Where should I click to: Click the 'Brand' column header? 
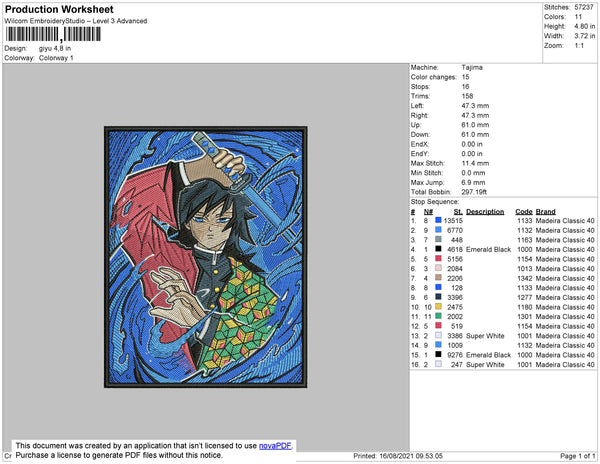(545, 212)
